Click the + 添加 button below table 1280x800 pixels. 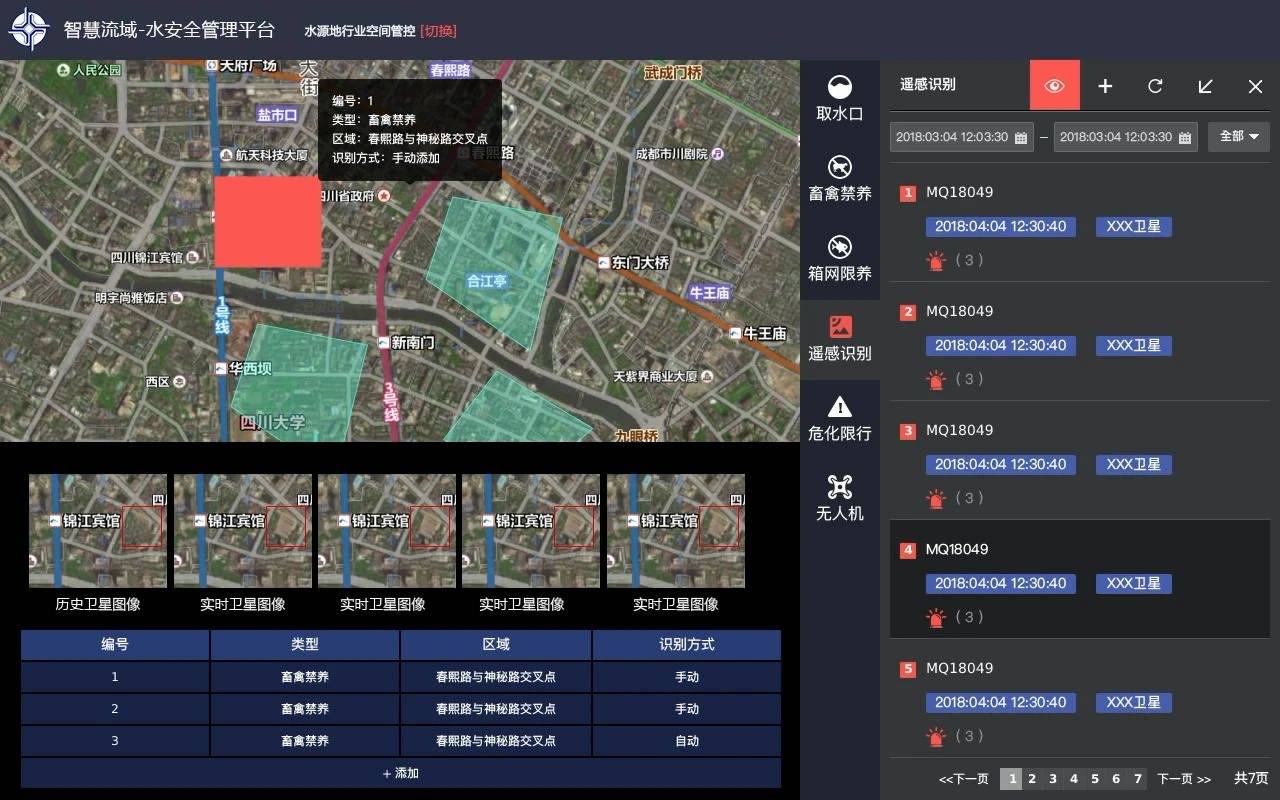pos(400,773)
